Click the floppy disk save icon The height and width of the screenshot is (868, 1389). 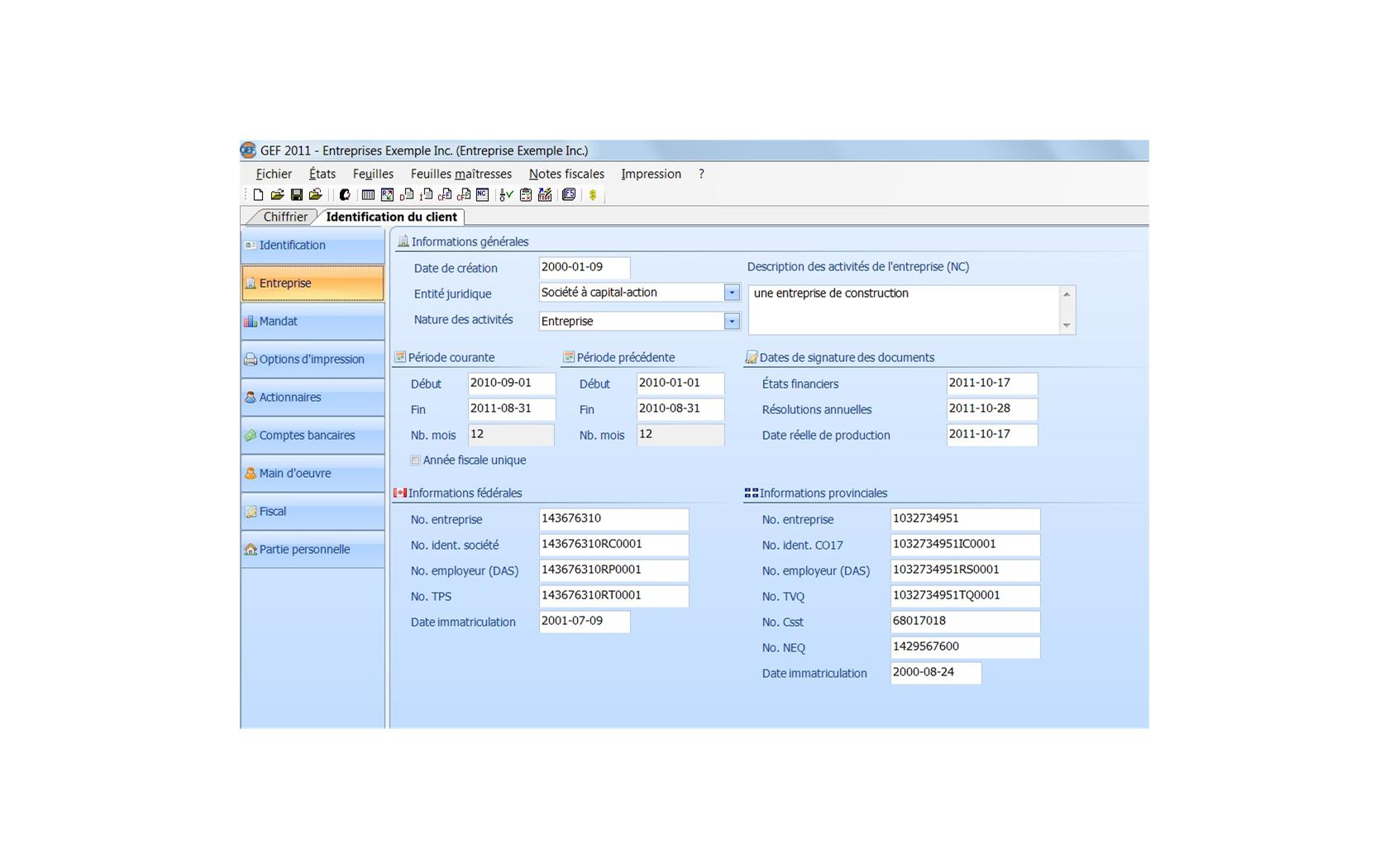pos(296,195)
